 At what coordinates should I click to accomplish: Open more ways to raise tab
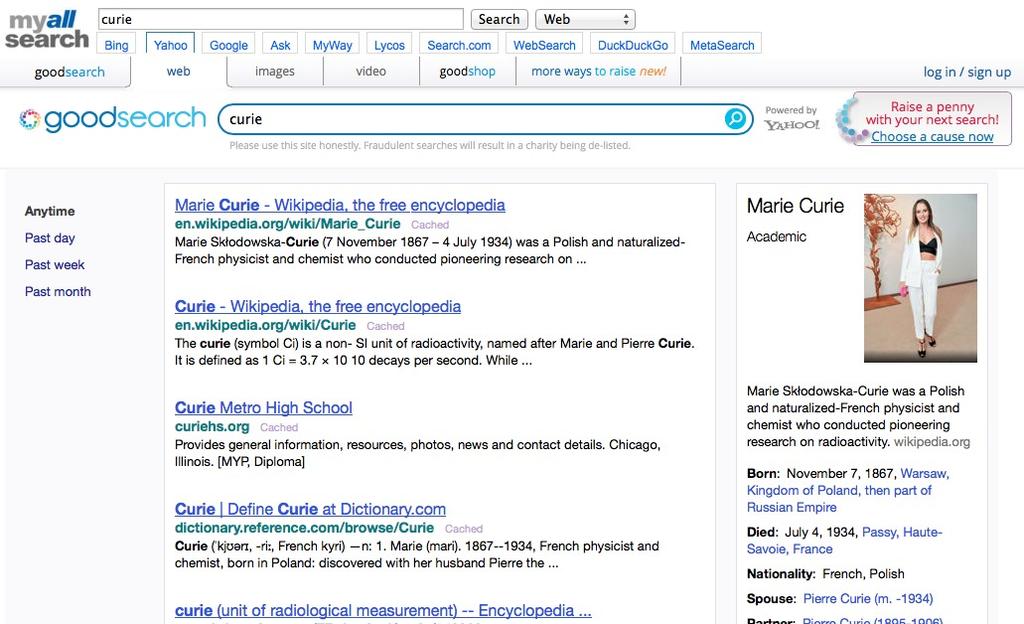click(598, 71)
